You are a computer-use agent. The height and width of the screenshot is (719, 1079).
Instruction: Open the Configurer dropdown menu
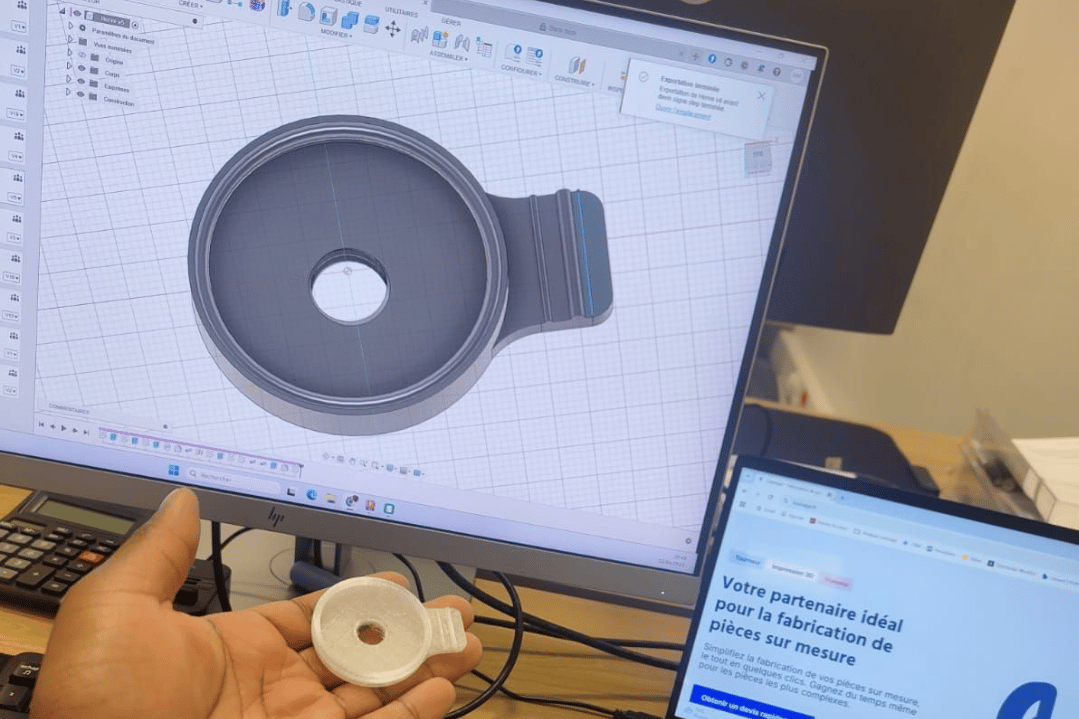pyautogui.click(x=520, y=70)
